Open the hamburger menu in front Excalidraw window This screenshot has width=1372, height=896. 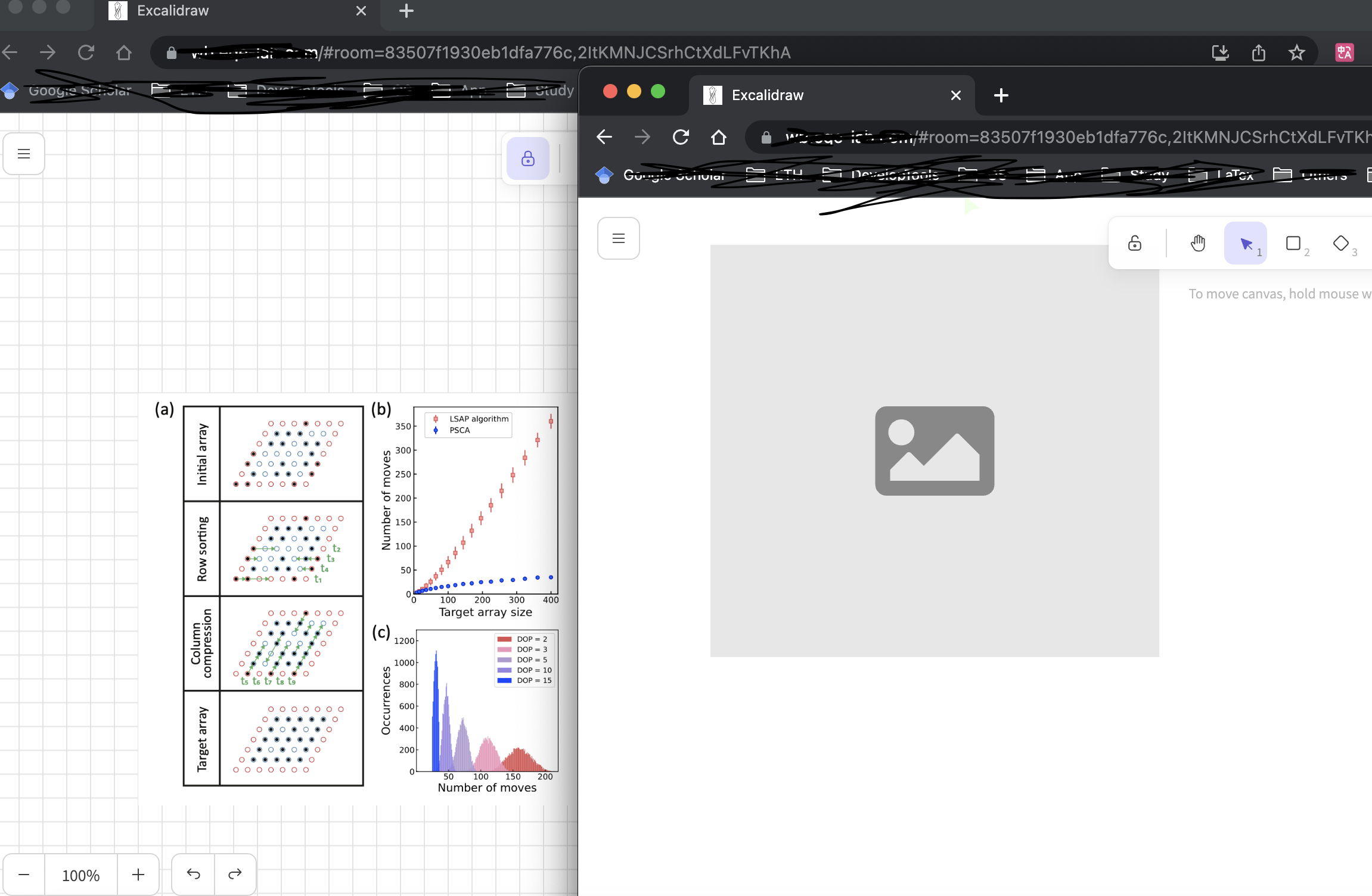pyautogui.click(x=618, y=238)
